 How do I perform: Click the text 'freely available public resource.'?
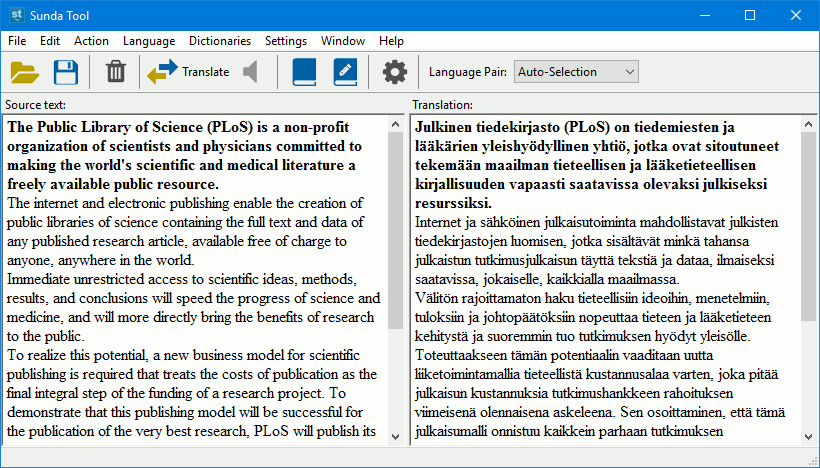click(113, 184)
